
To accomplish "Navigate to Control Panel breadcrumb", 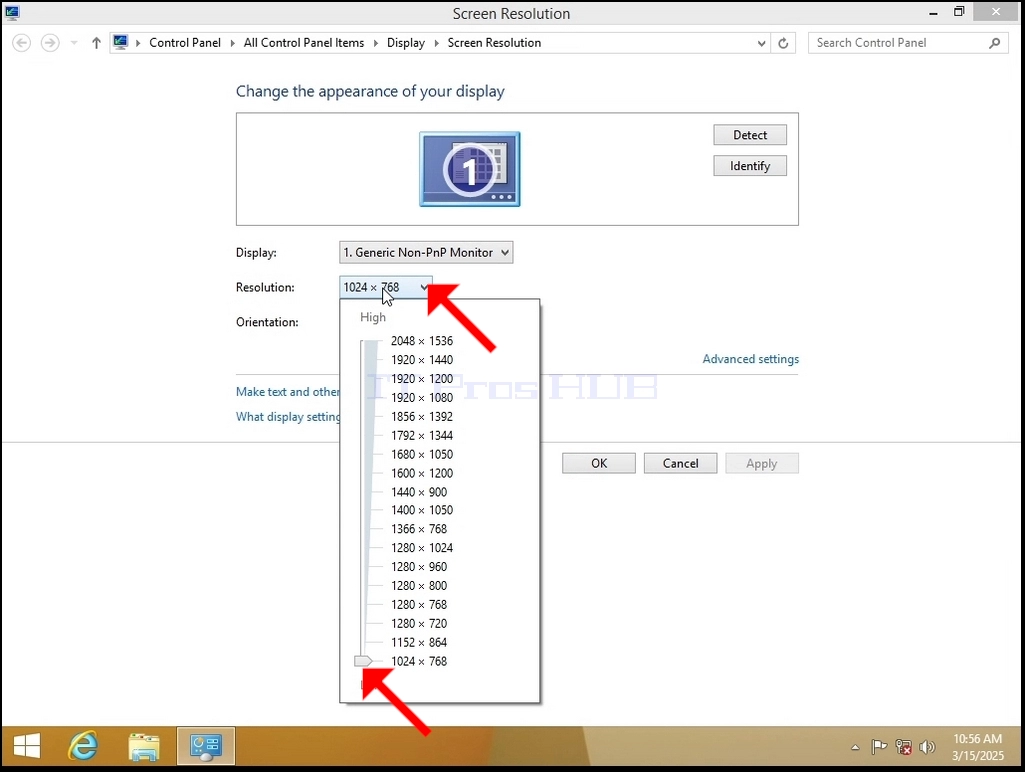I will pos(185,42).
